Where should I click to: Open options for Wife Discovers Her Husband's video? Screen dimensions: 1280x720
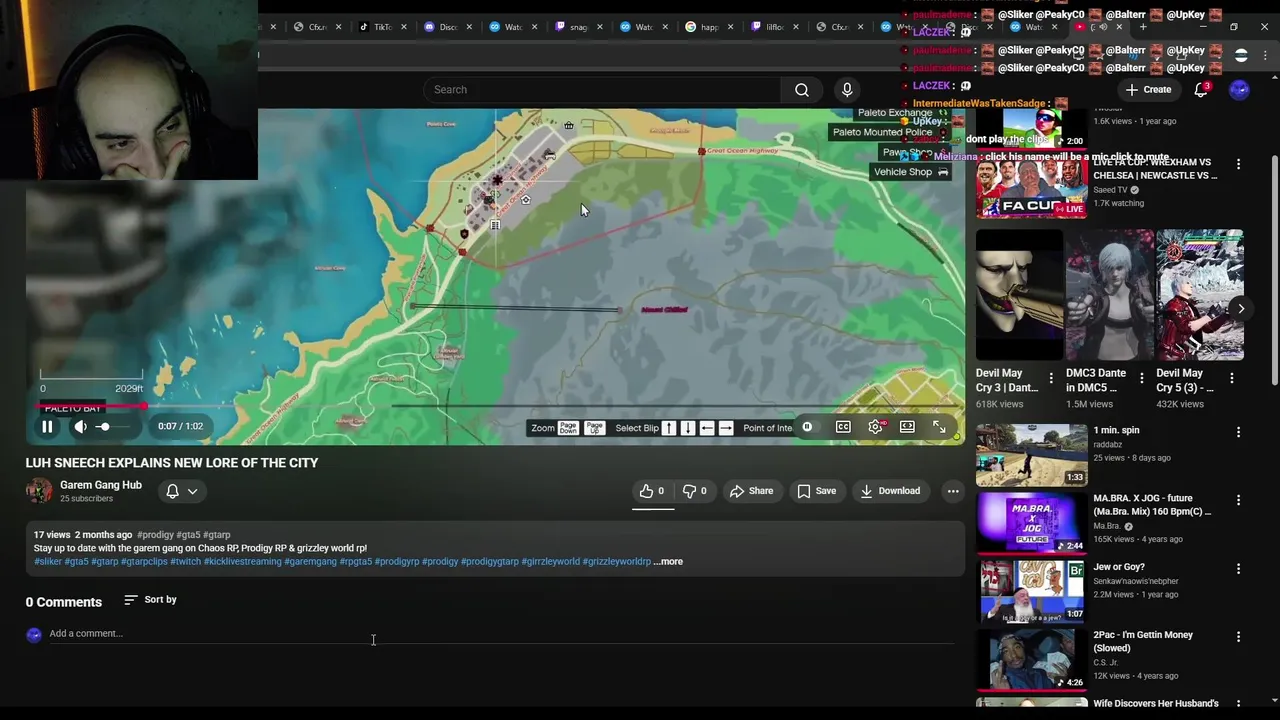coord(1238,704)
